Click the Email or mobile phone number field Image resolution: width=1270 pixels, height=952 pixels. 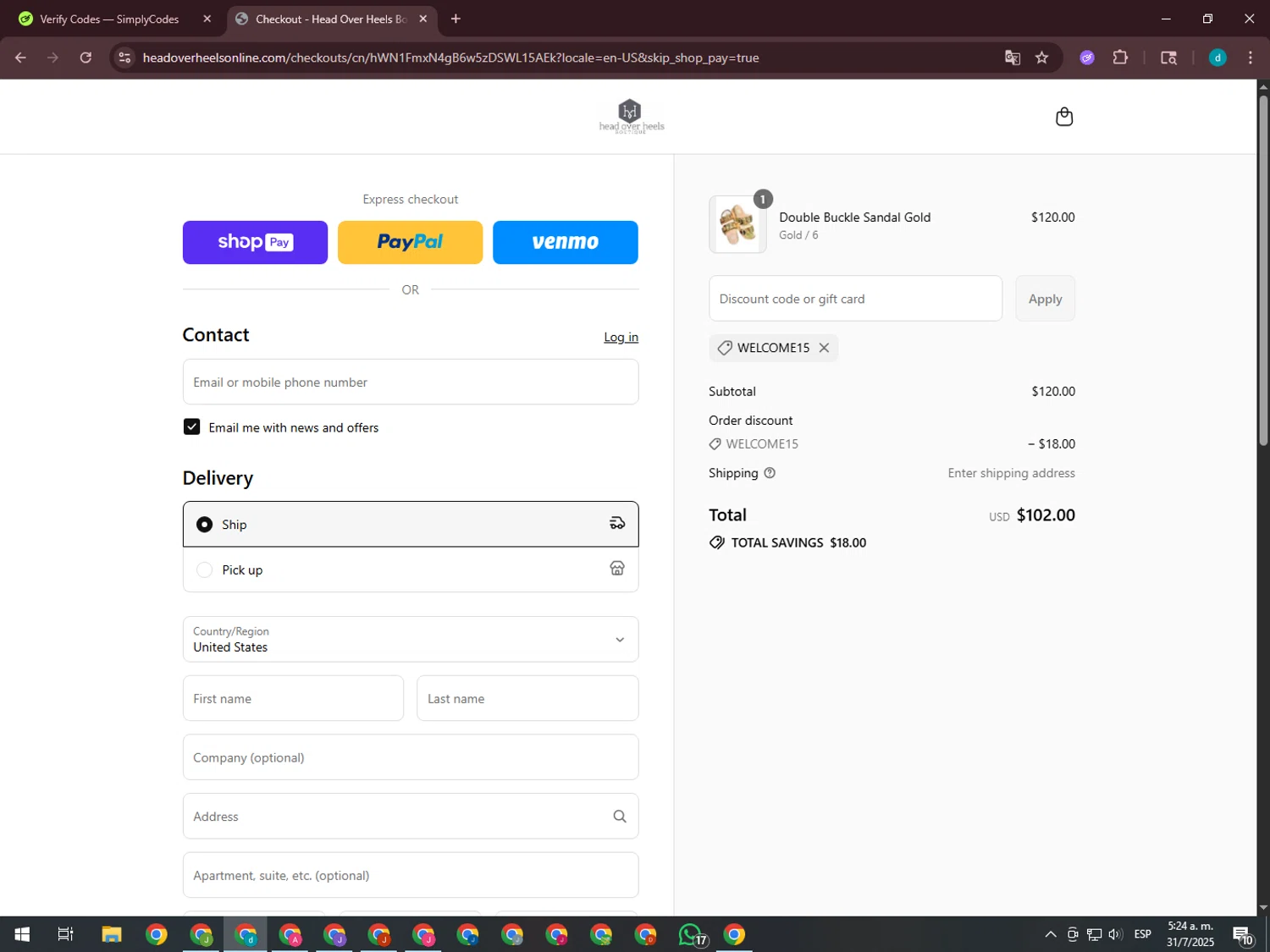411,382
